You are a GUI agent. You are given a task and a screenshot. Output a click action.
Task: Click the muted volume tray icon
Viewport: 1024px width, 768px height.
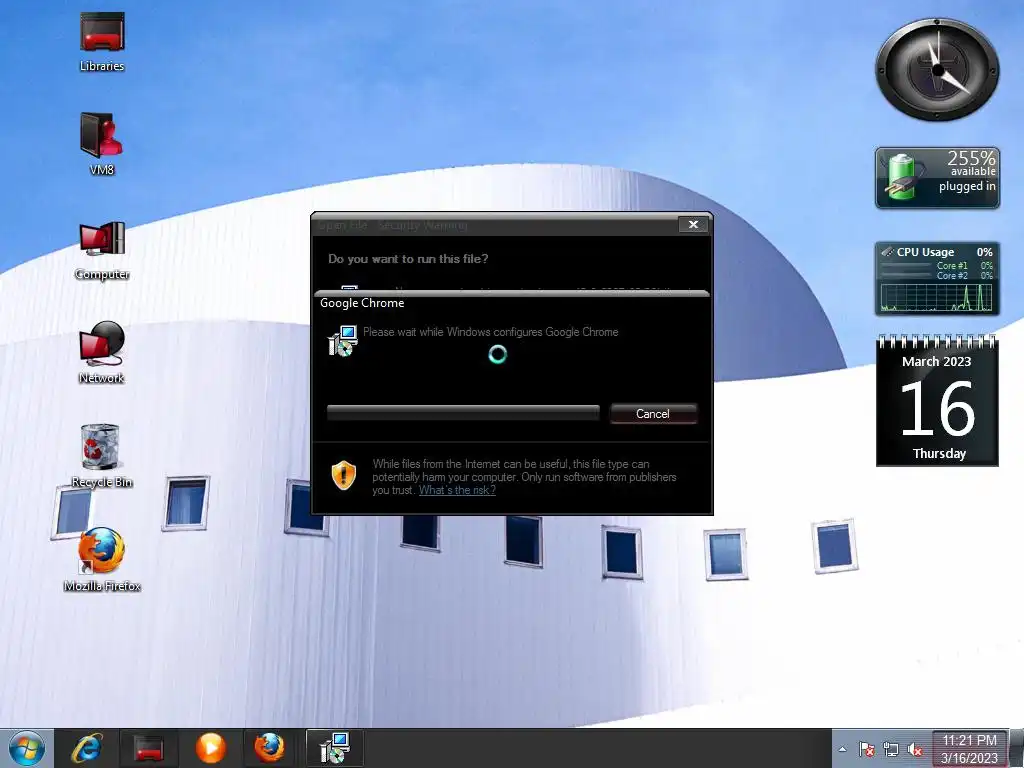point(915,750)
